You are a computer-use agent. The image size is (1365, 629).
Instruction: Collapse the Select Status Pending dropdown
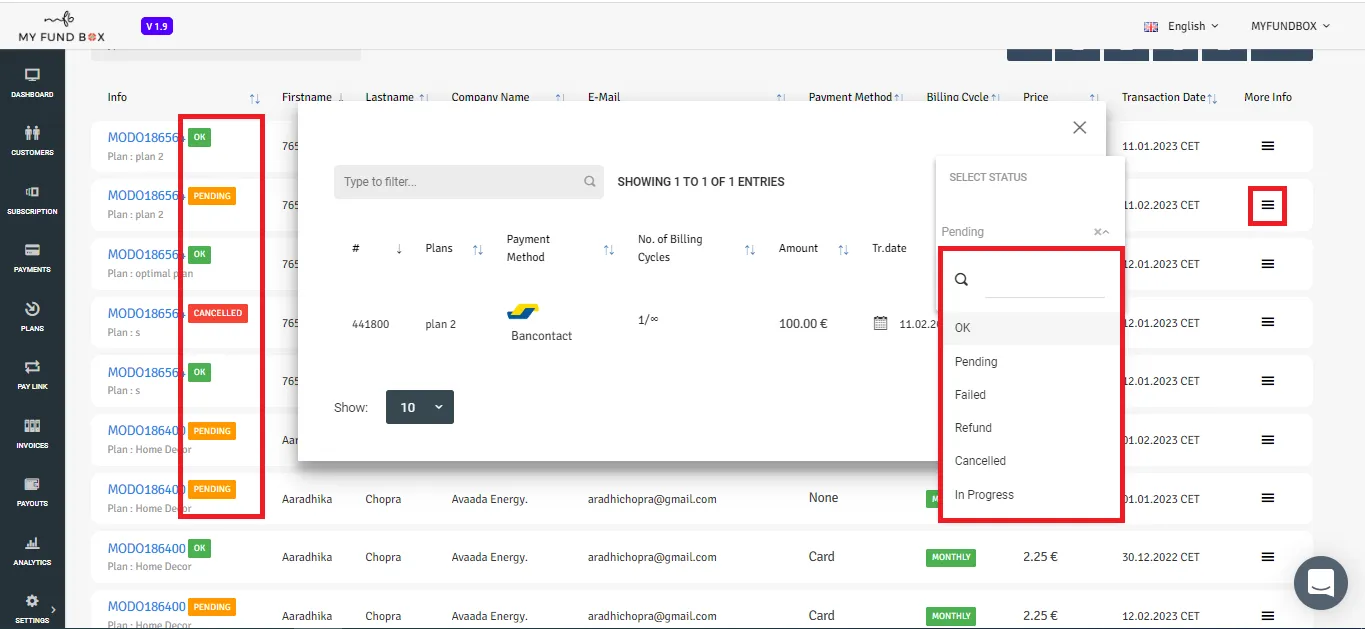point(1106,232)
